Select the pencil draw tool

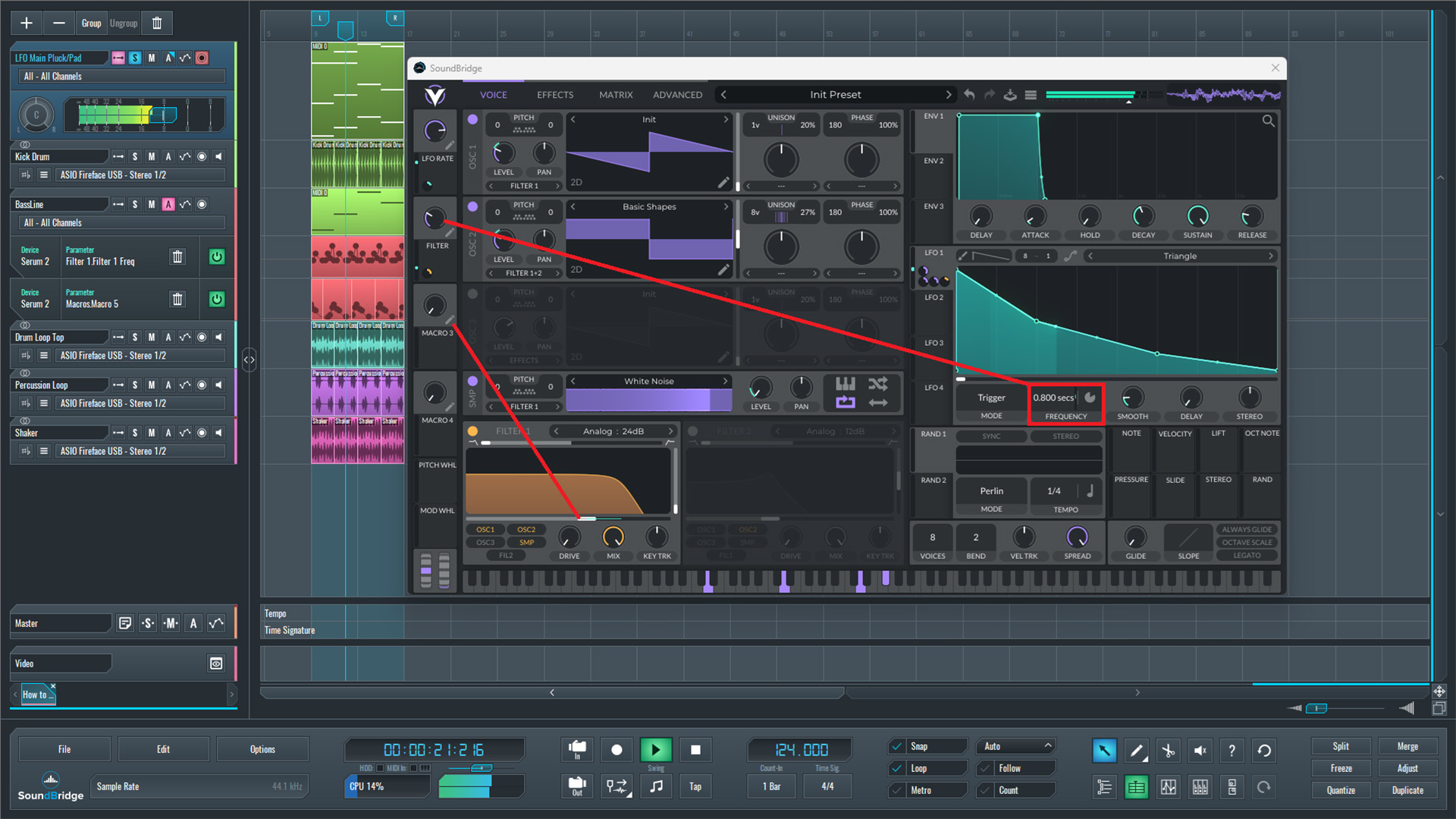[x=1136, y=751]
